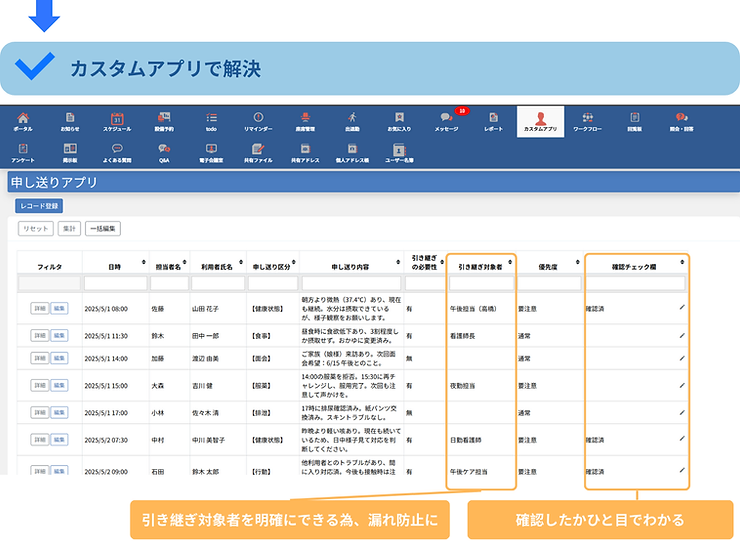Select the カスタムアプリ tab
Screen dimensions: 740x549
tap(540, 120)
